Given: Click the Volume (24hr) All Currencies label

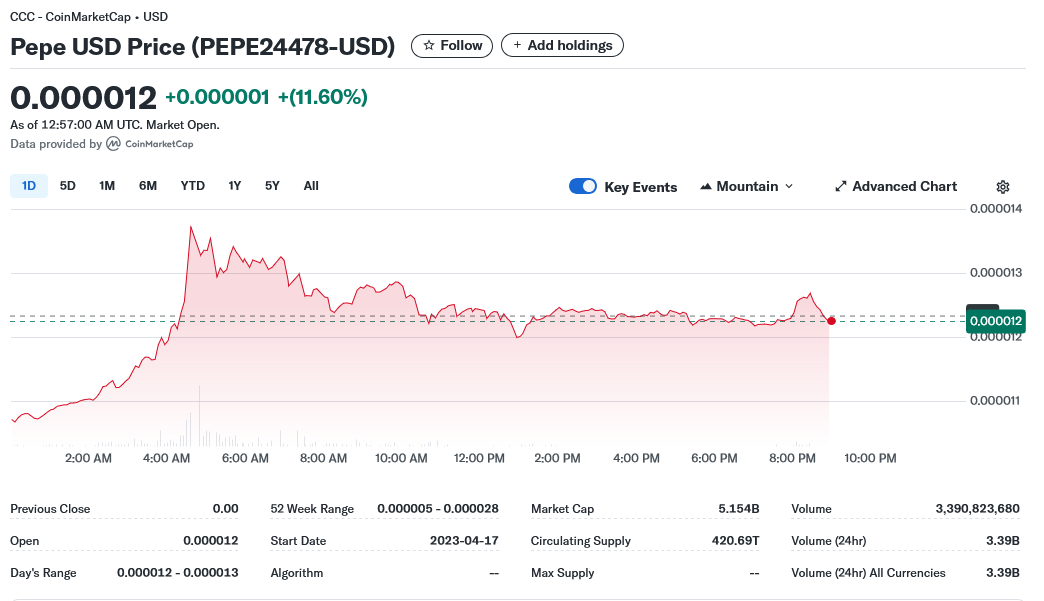Looking at the screenshot, I should 868,572.
